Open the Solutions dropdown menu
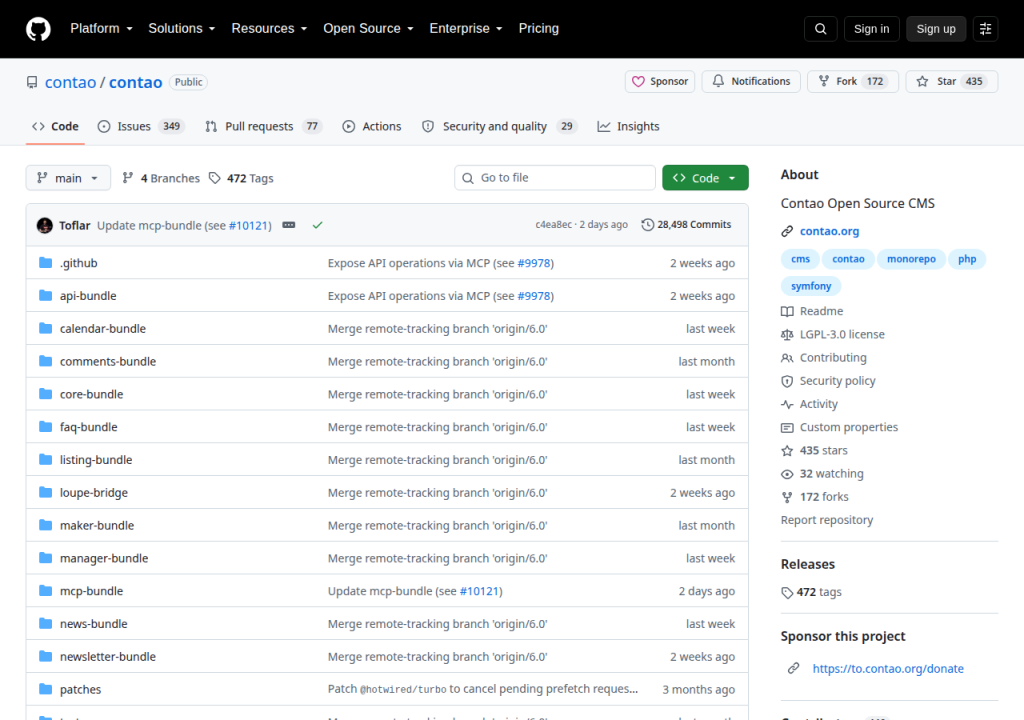This screenshot has height=720, width=1024. click(182, 29)
